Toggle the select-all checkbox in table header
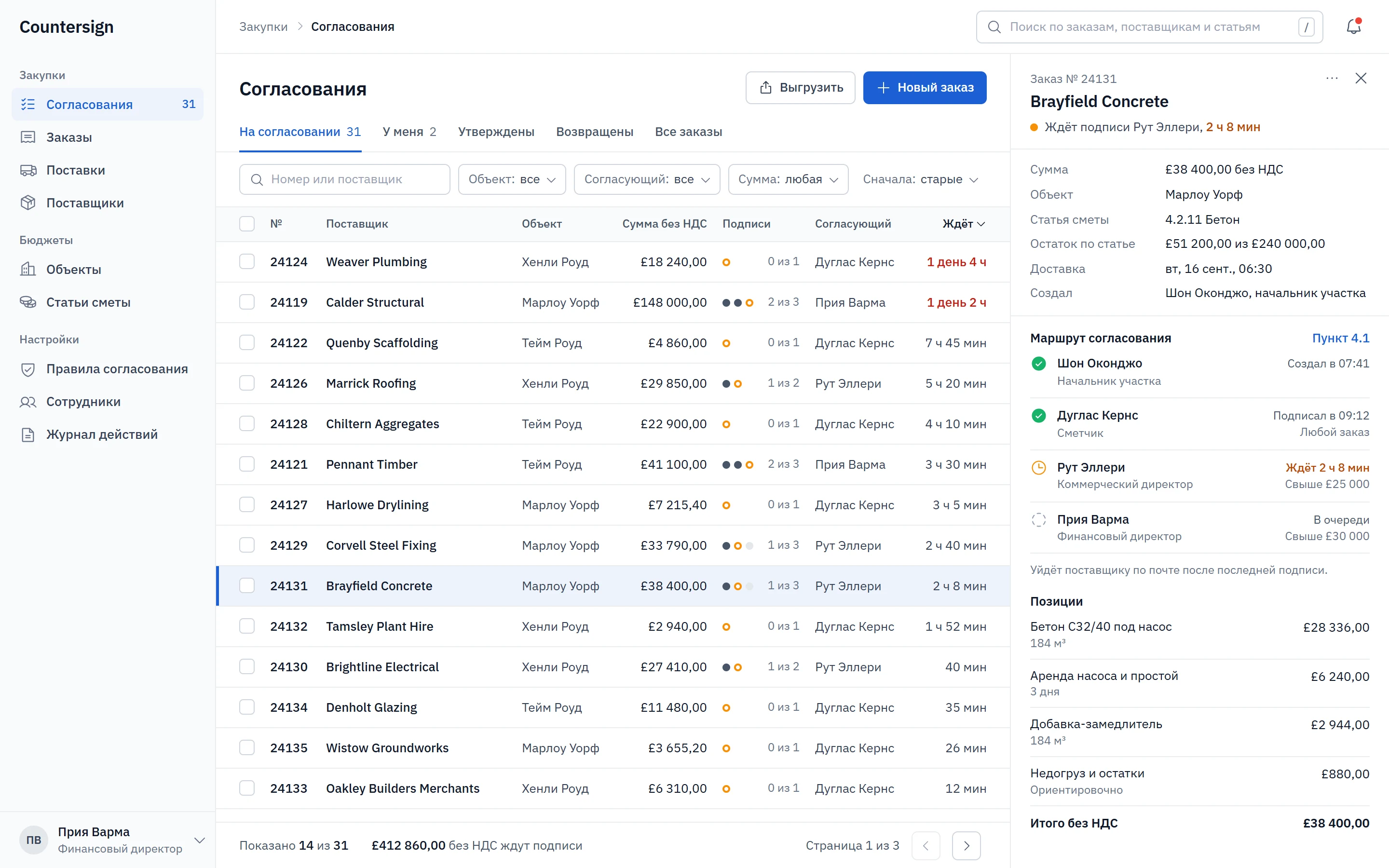The height and width of the screenshot is (868, 1389). [x=247, y=224]
